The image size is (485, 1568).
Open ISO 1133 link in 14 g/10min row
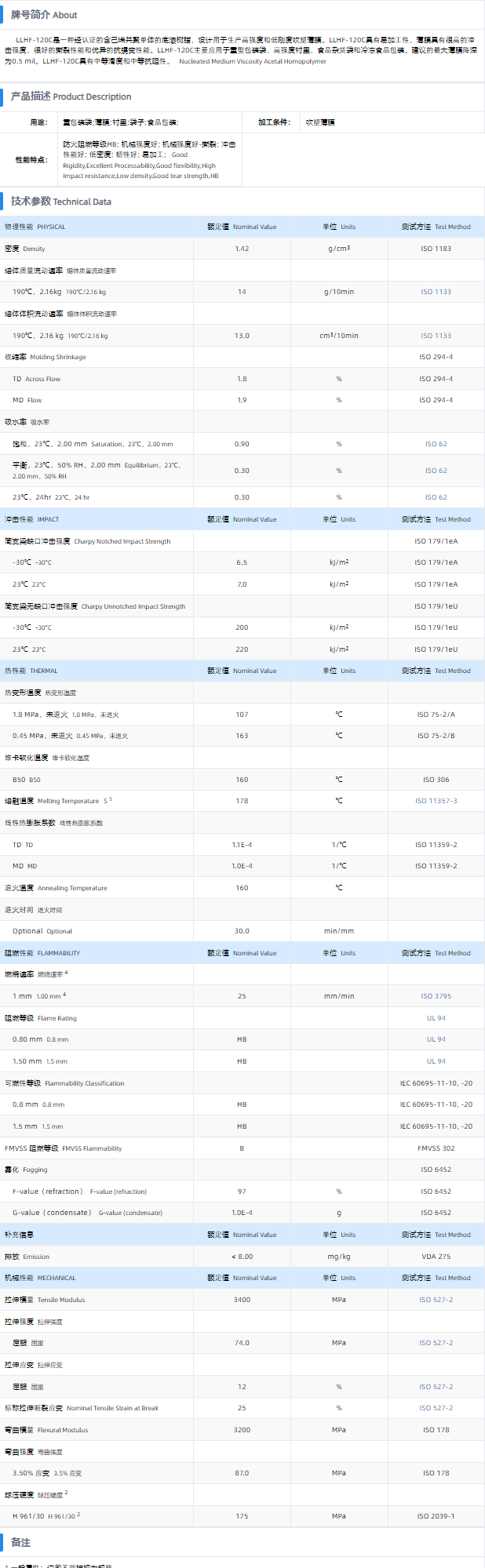[x=436, y=292]
